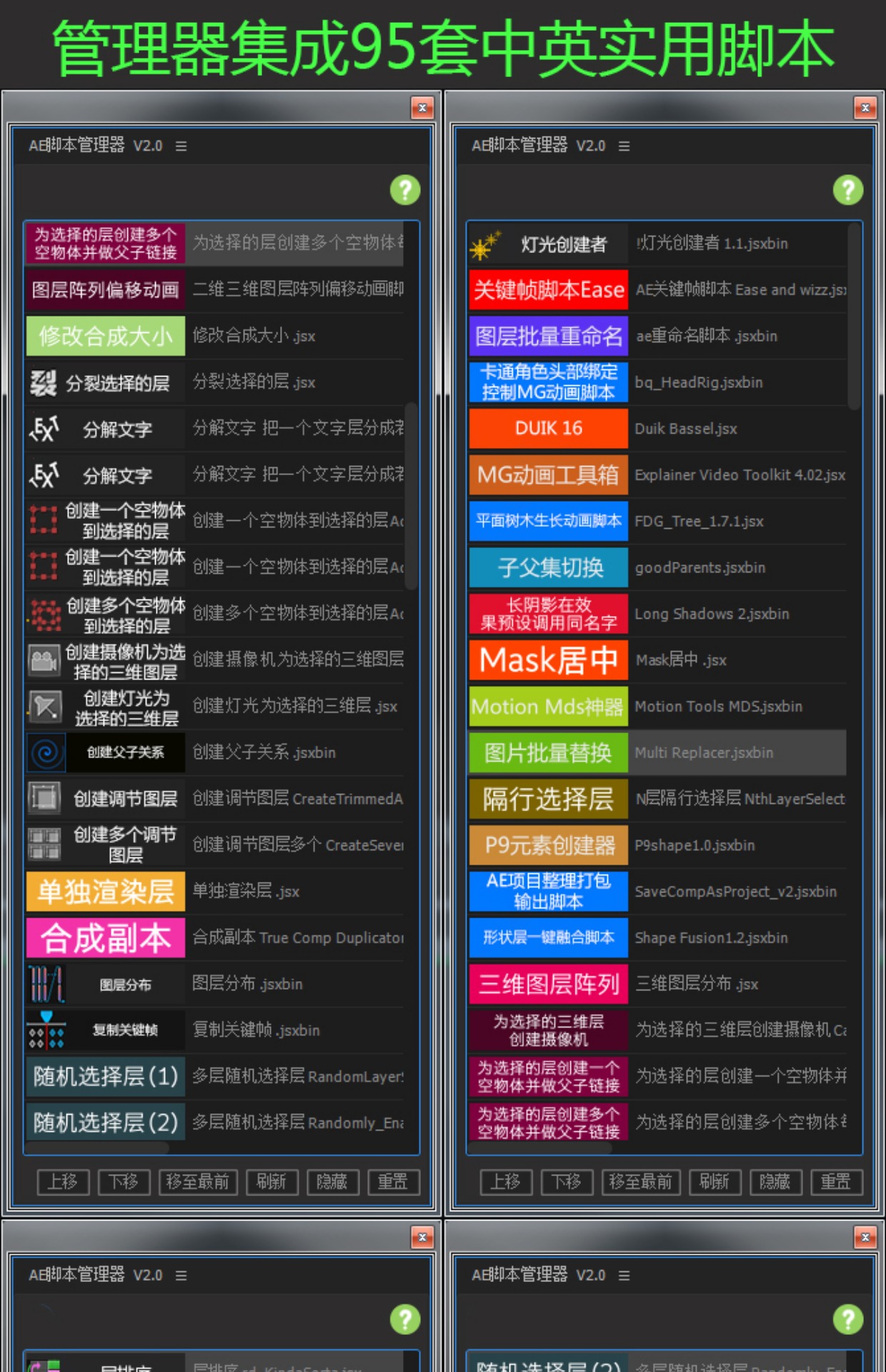Viewport: 886px width, 1372px height.
Task: Run the 合成副本 script button
Action: [x=106, y=938]
